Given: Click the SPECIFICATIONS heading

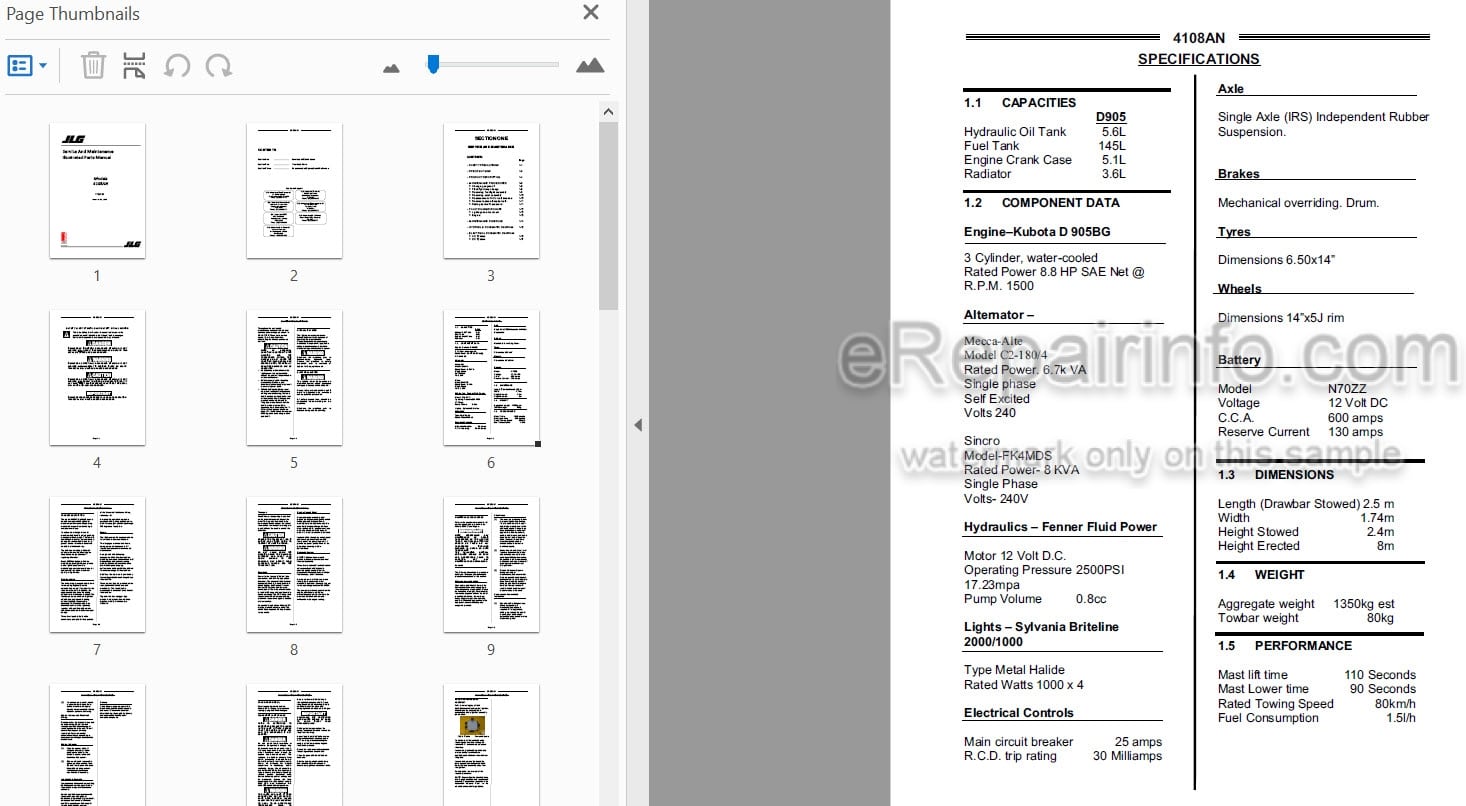Looking at the screenshot, I should (x=1198, y=59).
